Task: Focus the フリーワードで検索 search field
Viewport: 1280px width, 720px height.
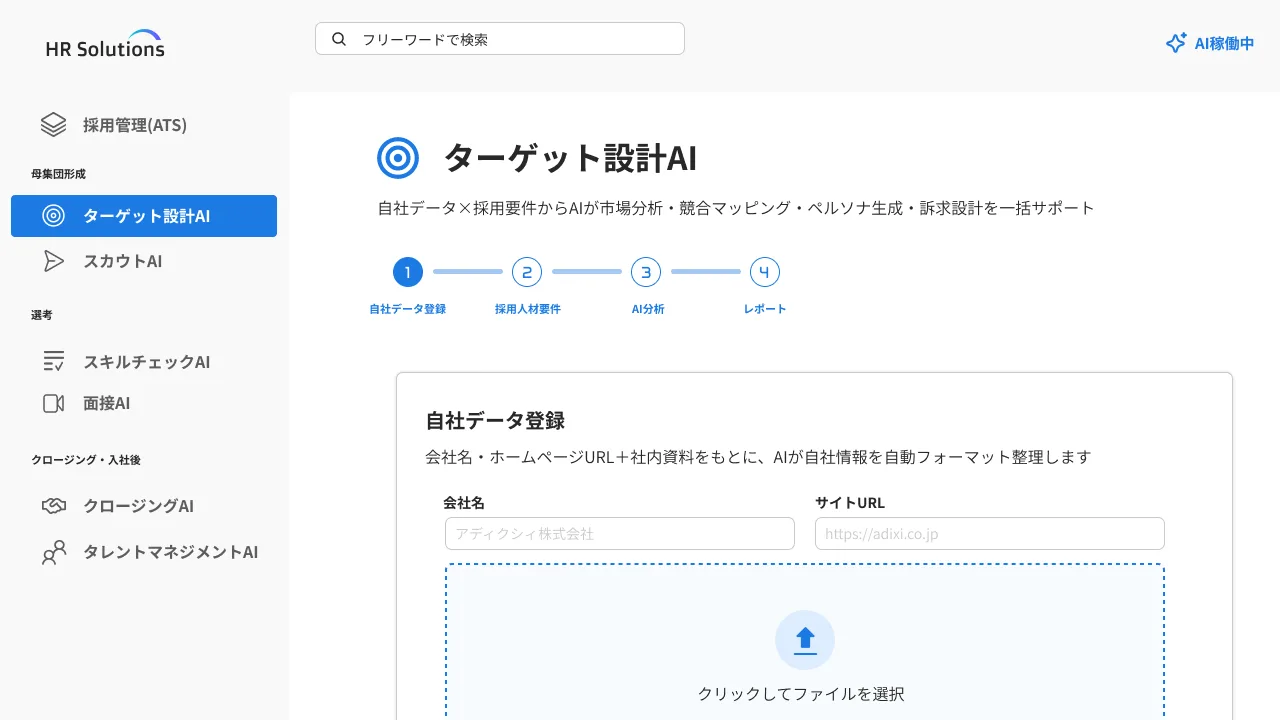Action: click(500, 39)
